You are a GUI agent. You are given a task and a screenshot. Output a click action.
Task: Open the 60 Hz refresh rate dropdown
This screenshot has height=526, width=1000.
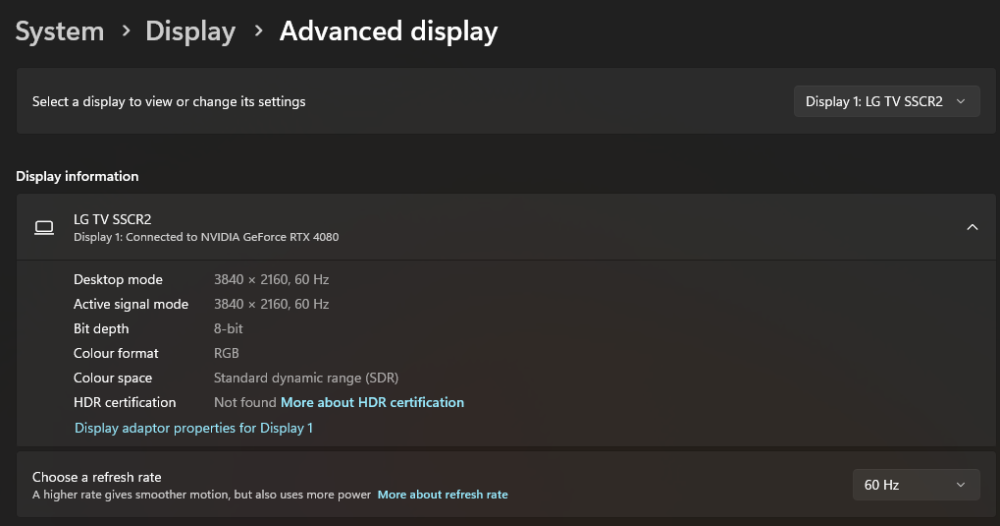click(915, 485)
